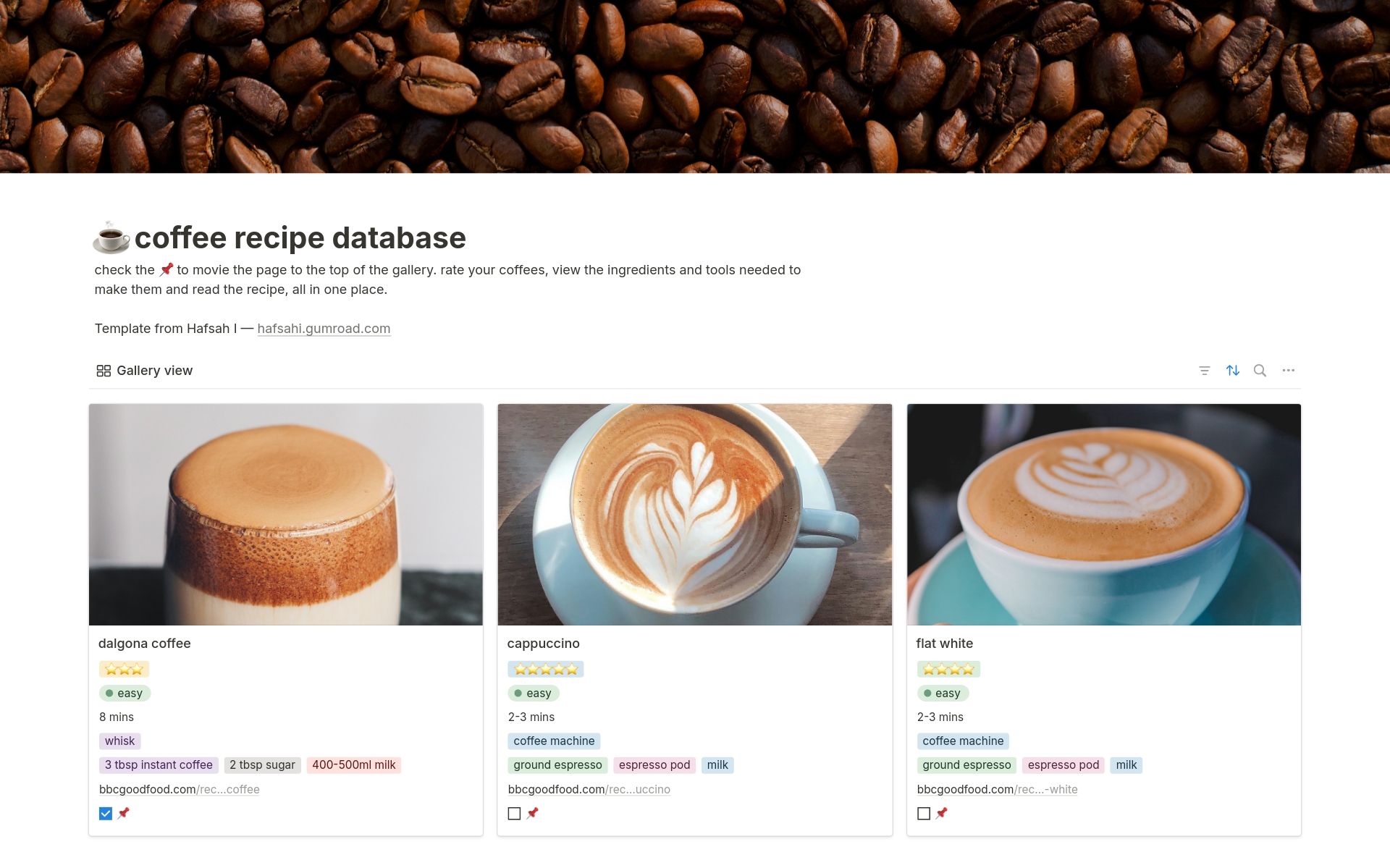The image size is (1390, 868).
Task: Click the grid icon next to Gallery view
Action: [x=103, y=370]
